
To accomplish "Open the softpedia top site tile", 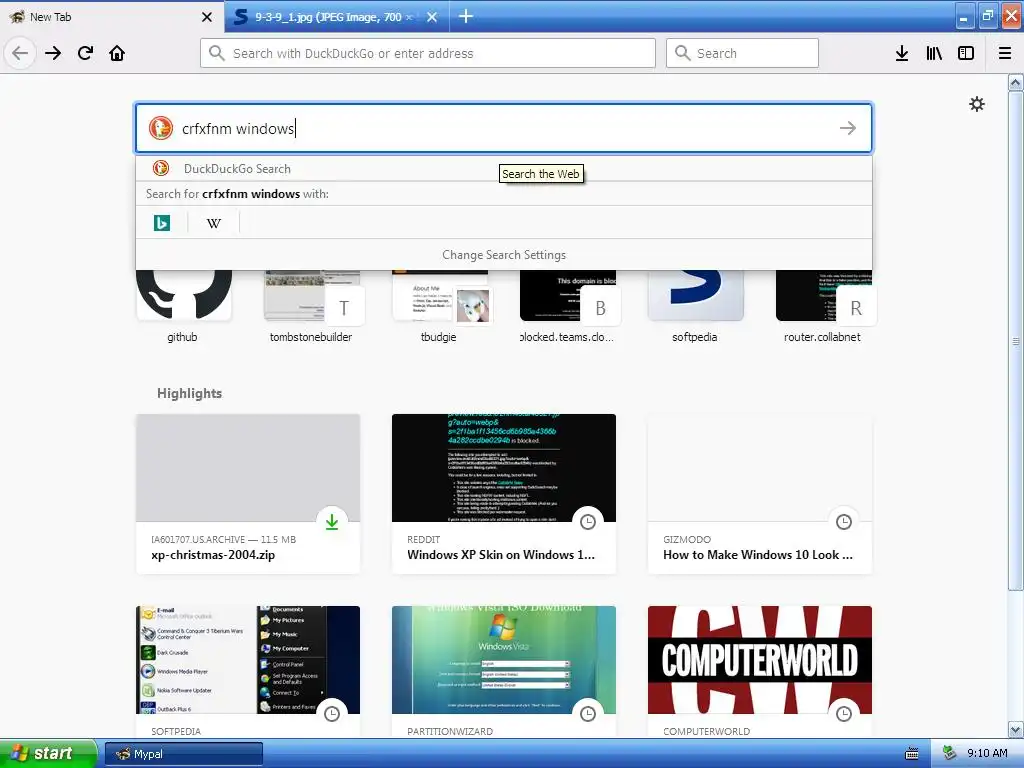I will 695,307.
